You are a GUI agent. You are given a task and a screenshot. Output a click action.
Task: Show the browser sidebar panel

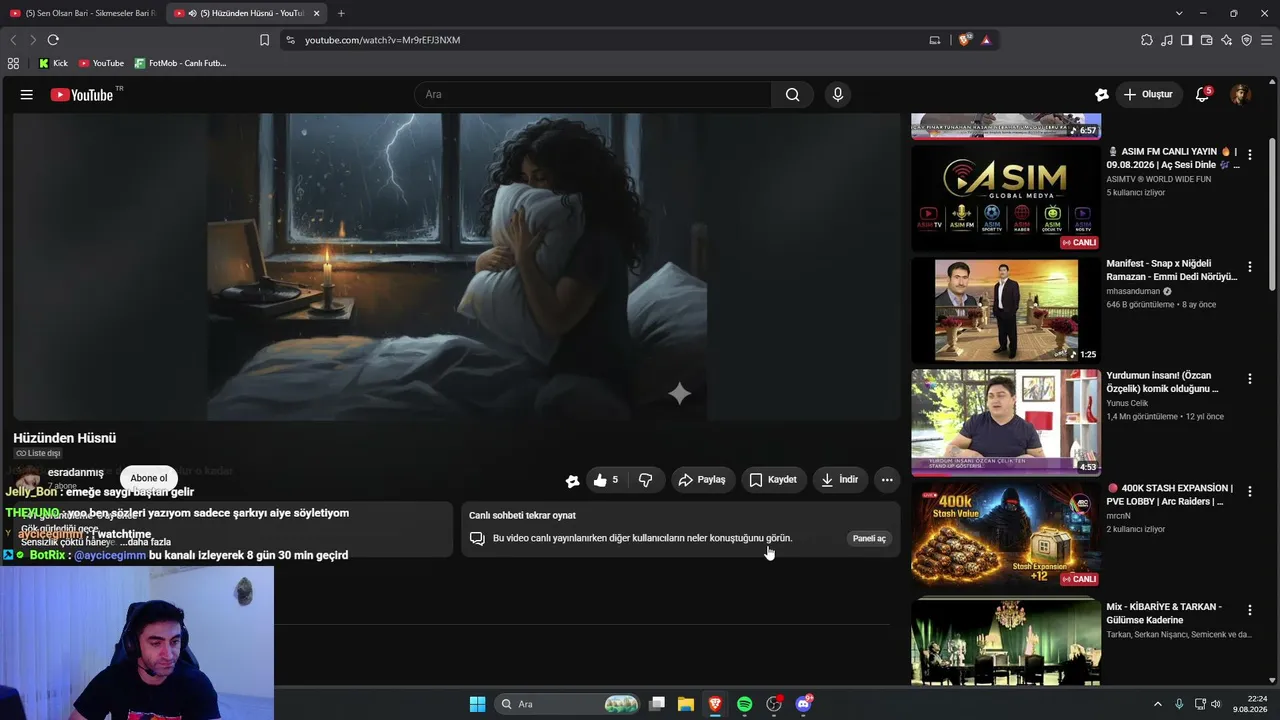[1186, 40]
